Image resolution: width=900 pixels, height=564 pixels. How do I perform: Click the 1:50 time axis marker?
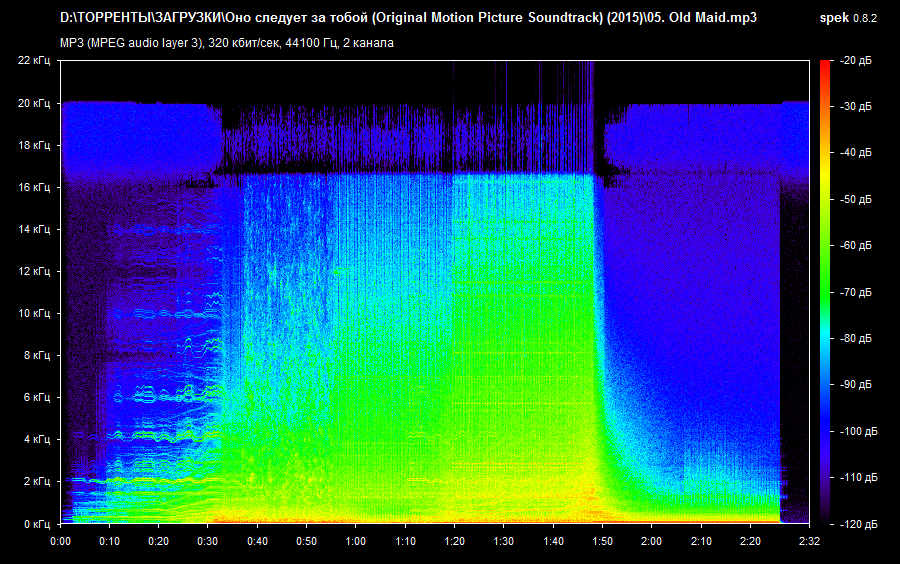tap(601, 541)
